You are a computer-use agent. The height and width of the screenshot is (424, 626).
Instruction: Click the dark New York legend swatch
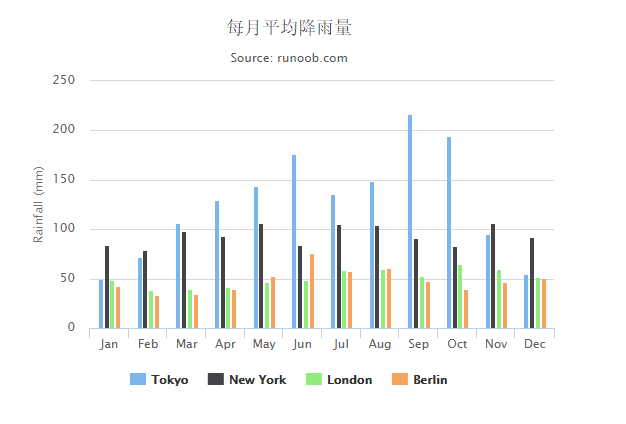pyautogui.click(x=215, y=380)
